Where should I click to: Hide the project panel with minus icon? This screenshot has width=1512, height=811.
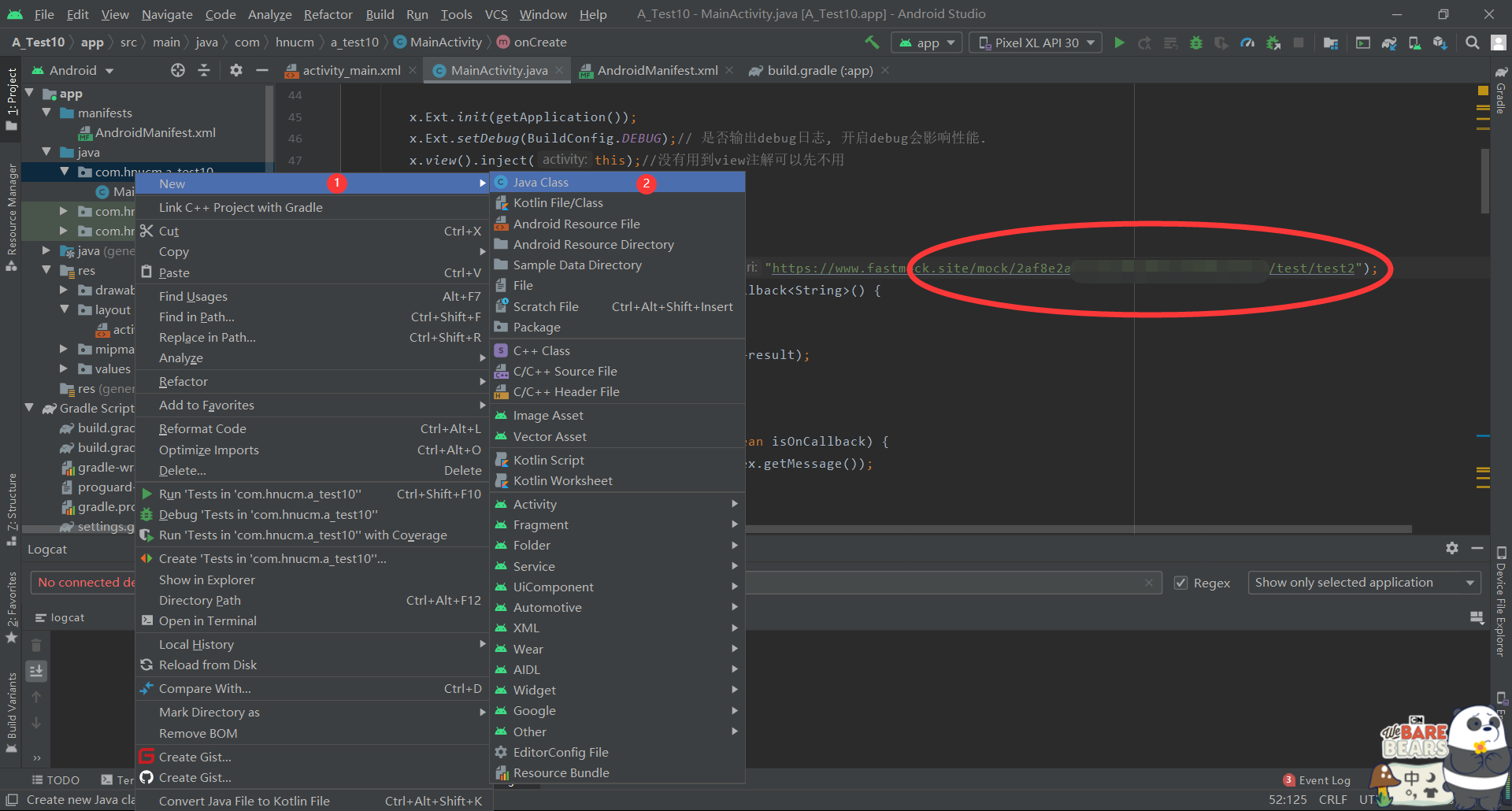pyautogui.click(x=262, y=70)
